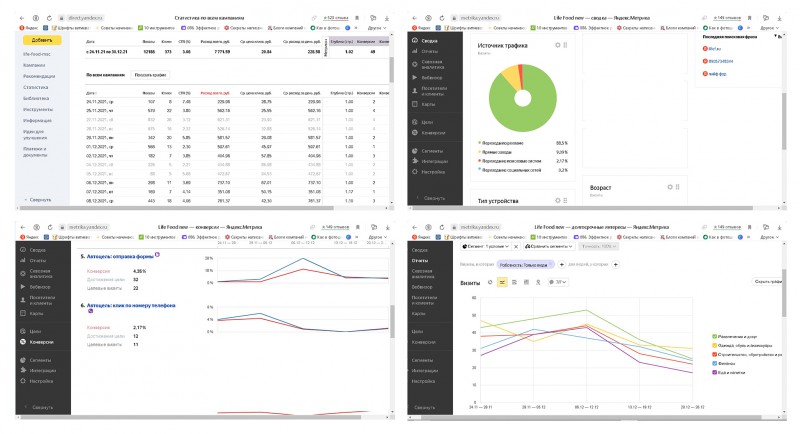Click vertical scrollbar of Direct statistics window
Viewport: 800px width, 434px height.
click(x=391, y=69)
